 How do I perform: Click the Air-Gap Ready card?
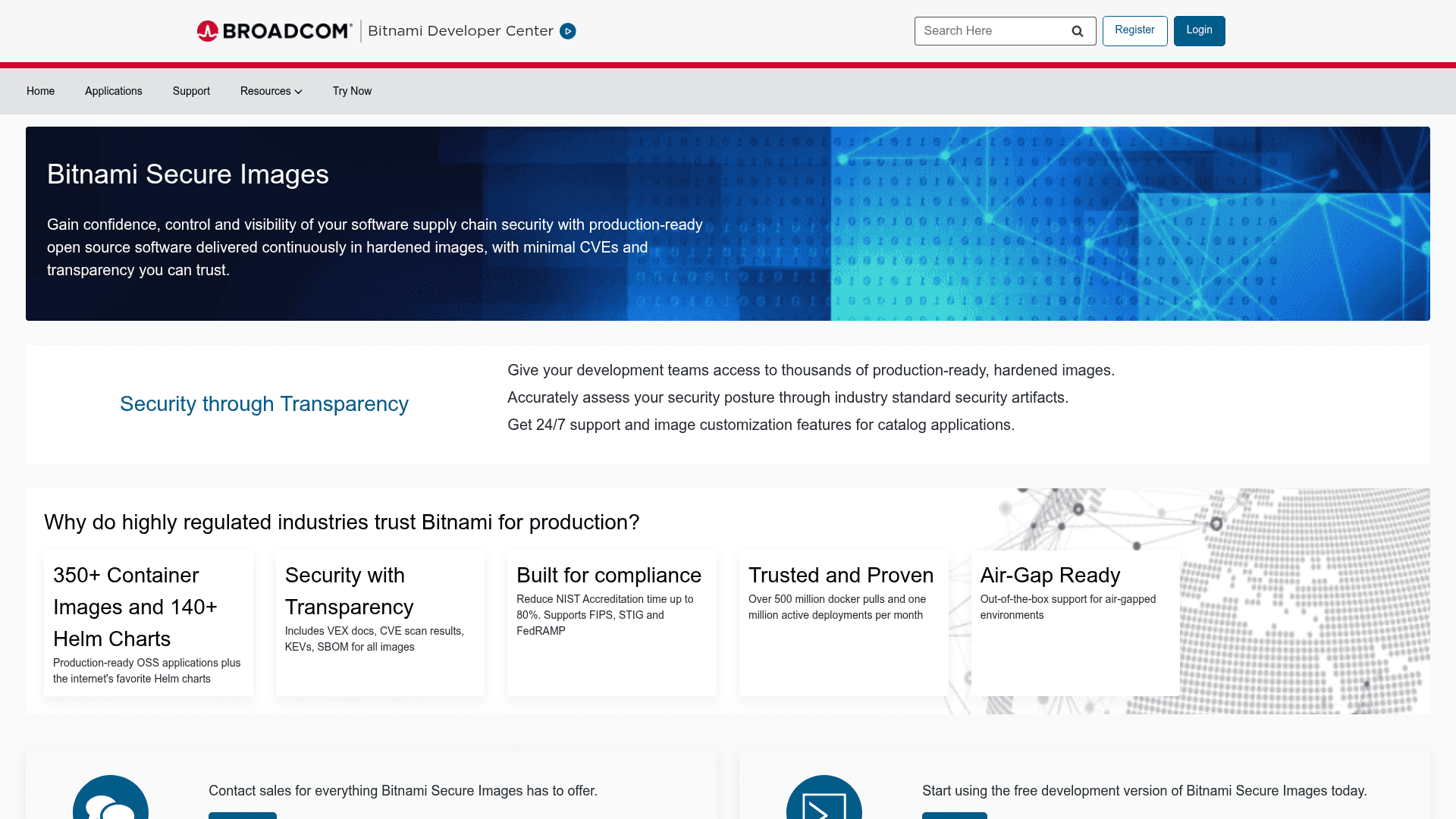point(1075,623)
